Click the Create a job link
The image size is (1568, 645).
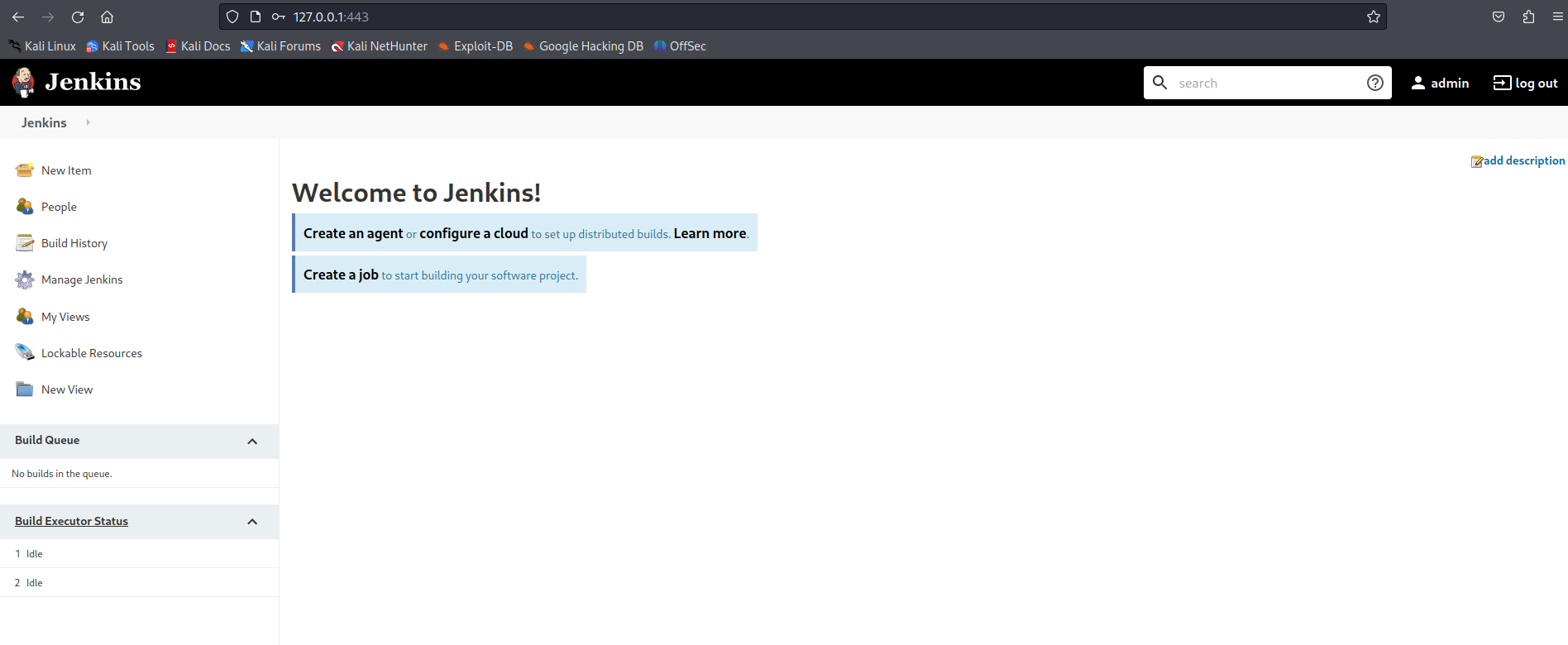click(x=341, y=275)
